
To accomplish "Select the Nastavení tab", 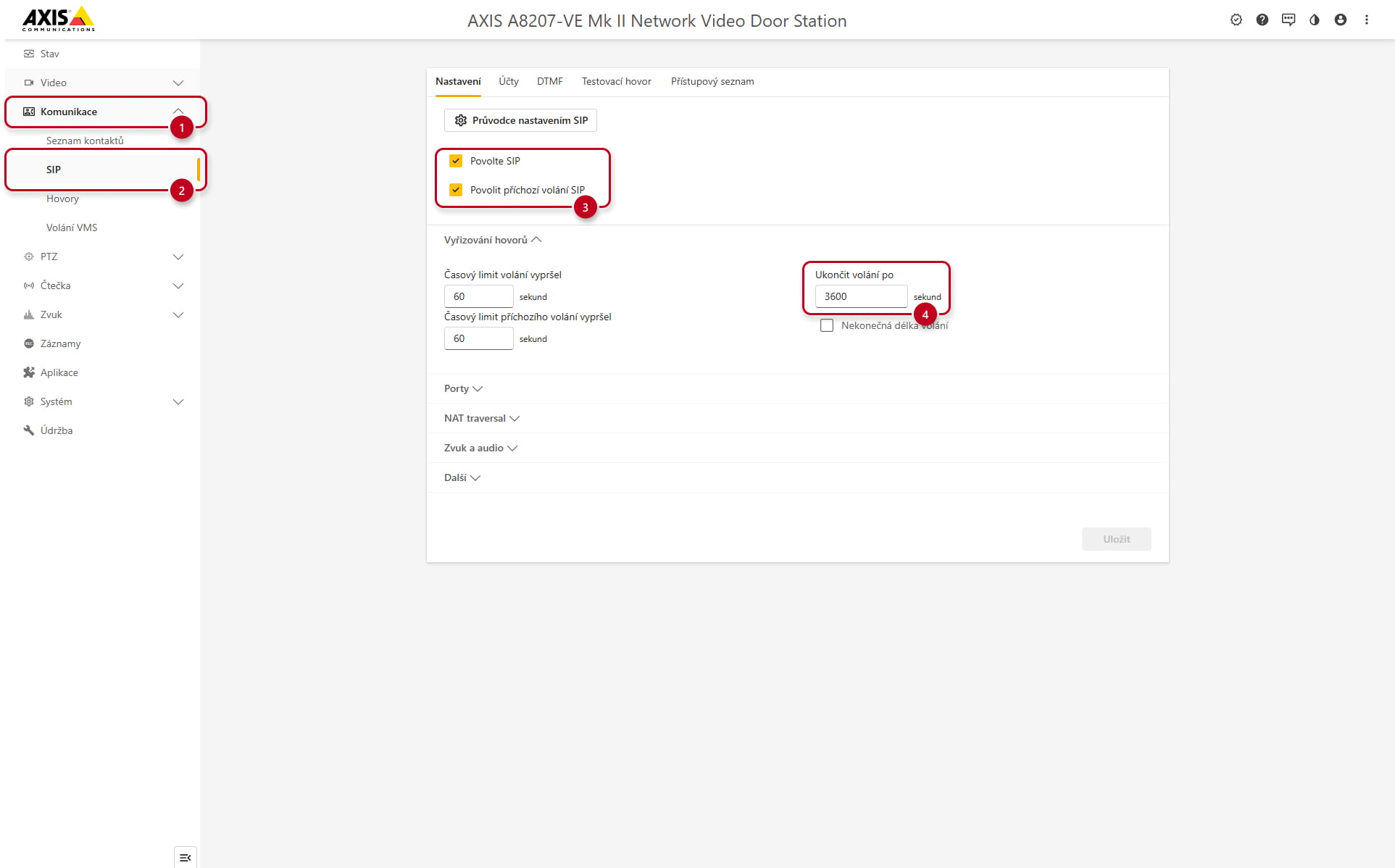I will point(458,82).
